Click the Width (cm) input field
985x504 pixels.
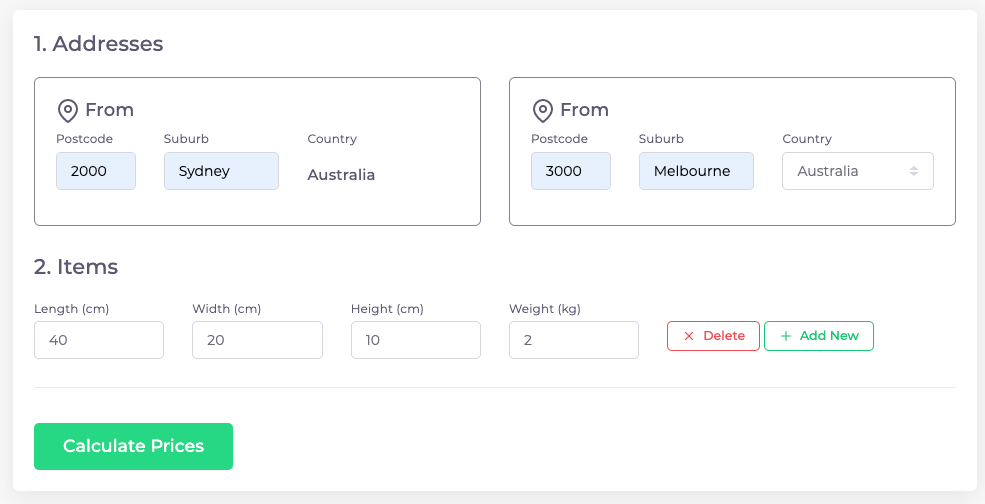(x=258, y=340)
